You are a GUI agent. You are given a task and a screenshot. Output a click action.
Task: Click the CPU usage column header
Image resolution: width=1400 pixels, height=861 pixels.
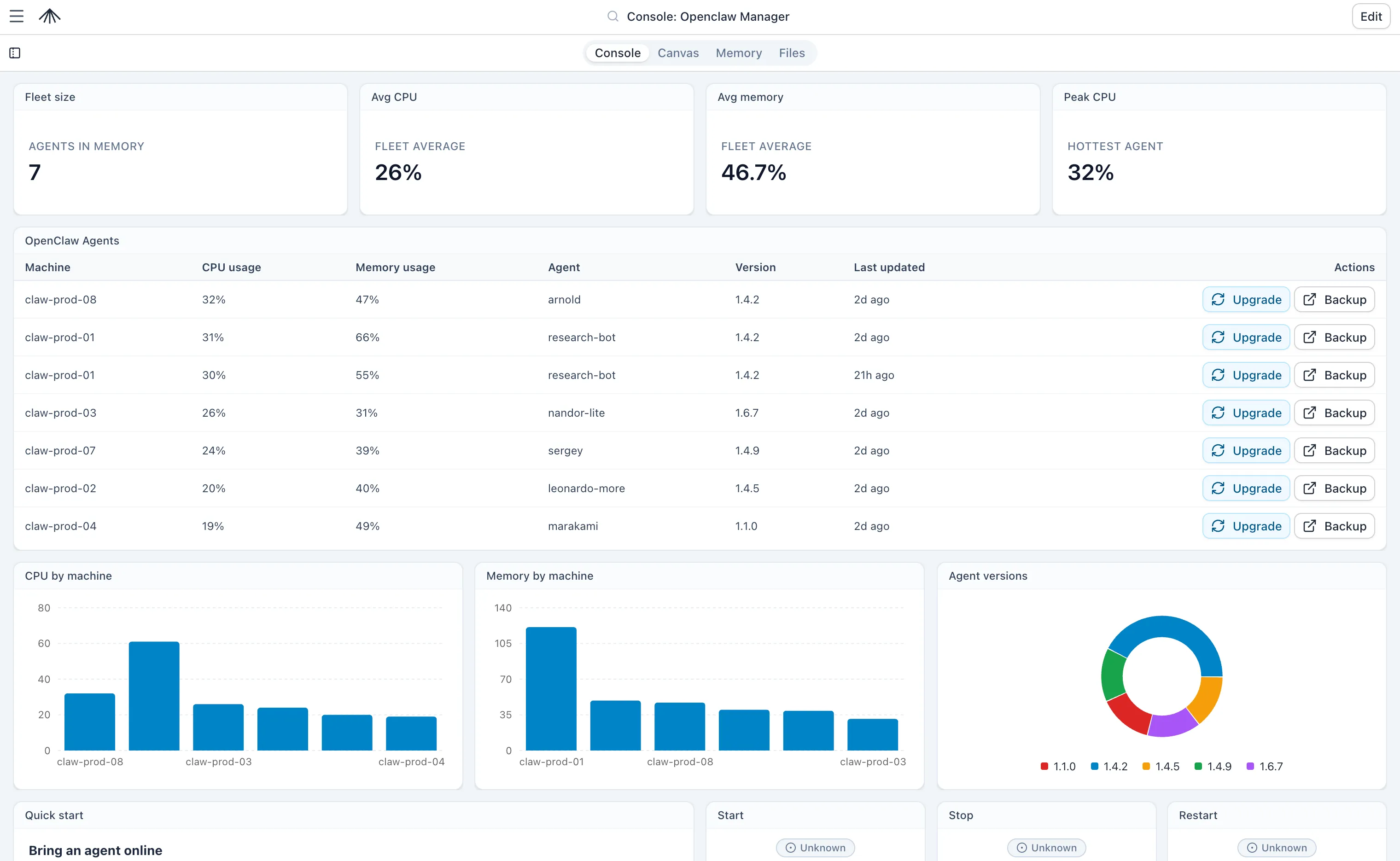pos(231,267)
